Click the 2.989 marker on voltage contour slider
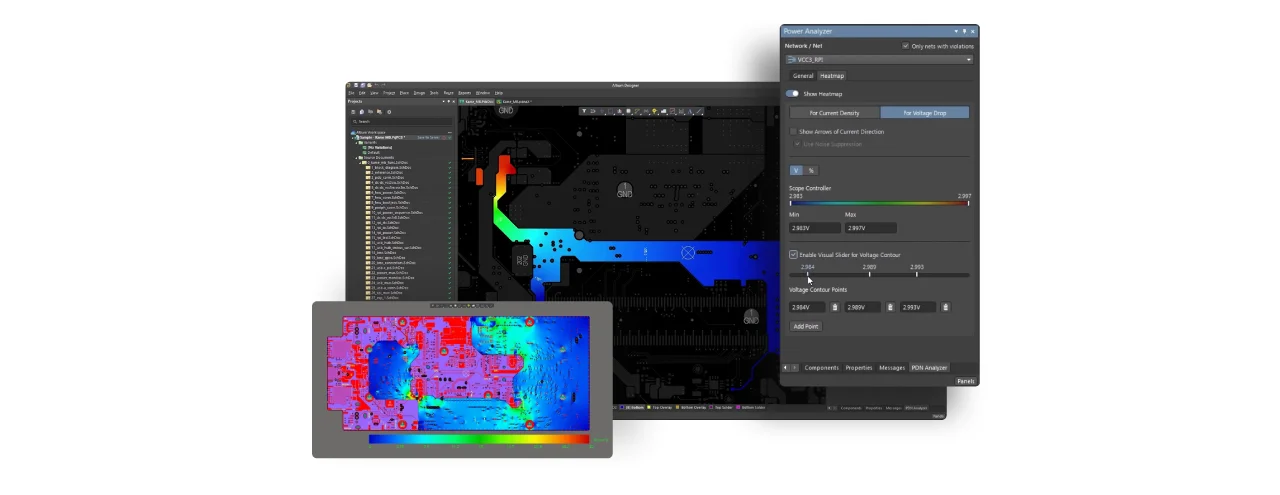The width and height of the screenshot is (1280, 495). 869,273
